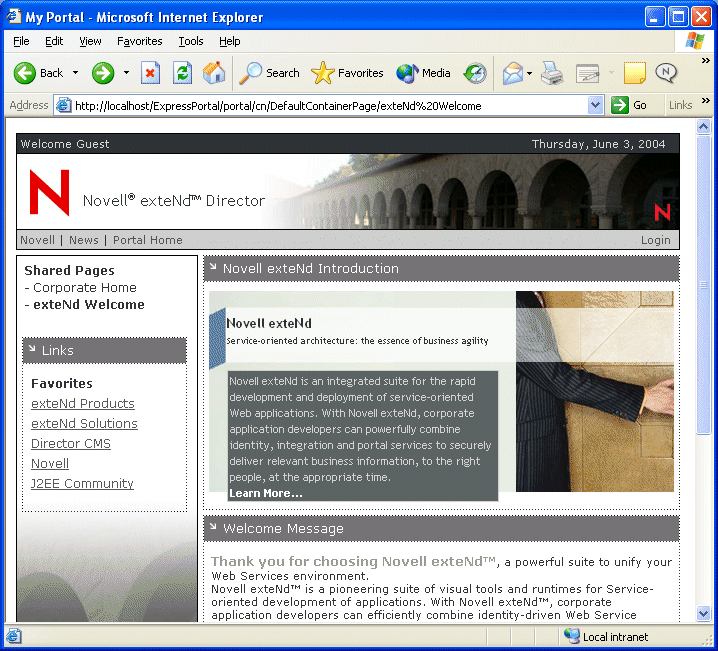Image resolution: width=718 pixels, height=651 pixels.
Task: Open the Director CMS favorite link
Action: [71, 444]
